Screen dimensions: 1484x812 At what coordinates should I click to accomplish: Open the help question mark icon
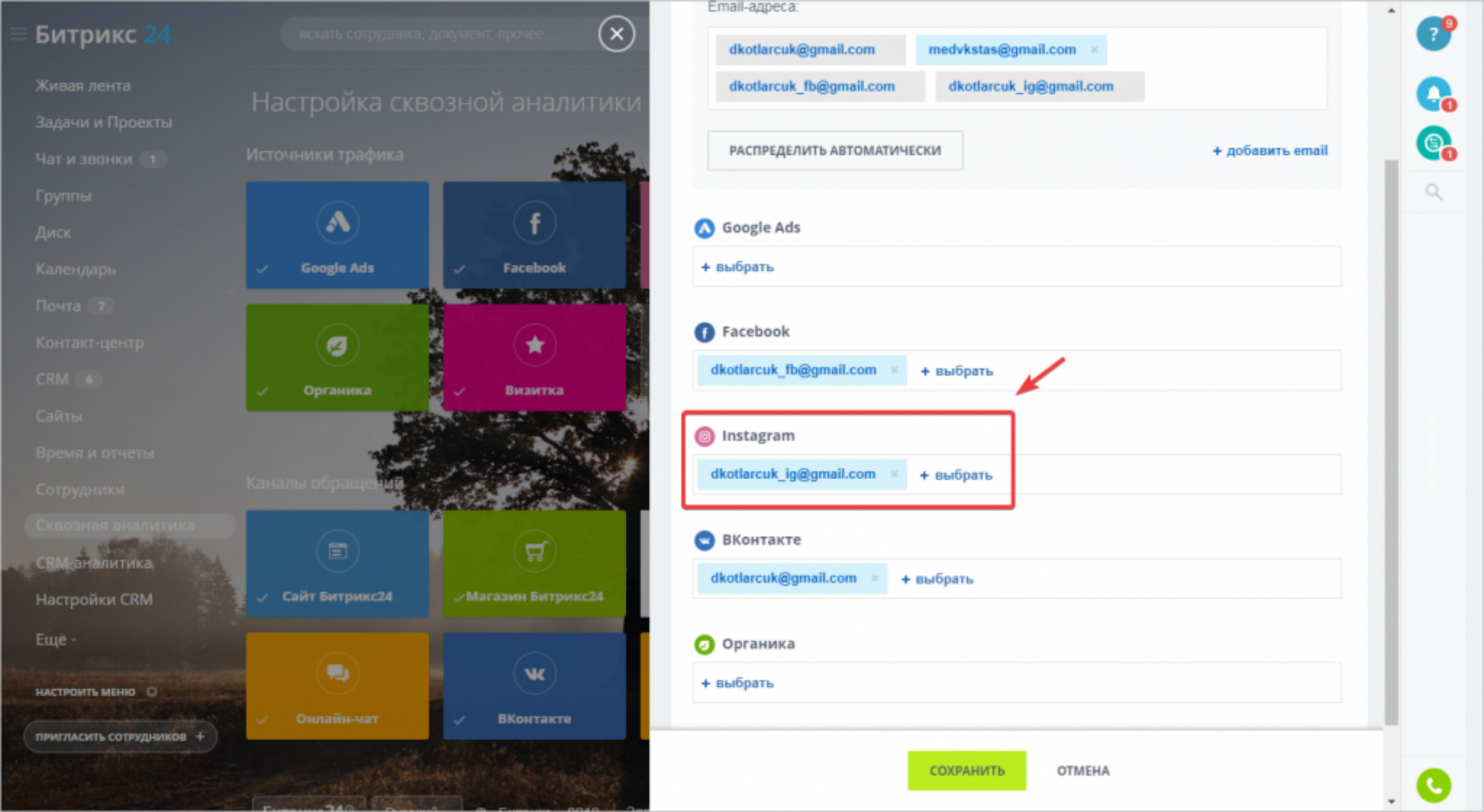point(1433,34)
